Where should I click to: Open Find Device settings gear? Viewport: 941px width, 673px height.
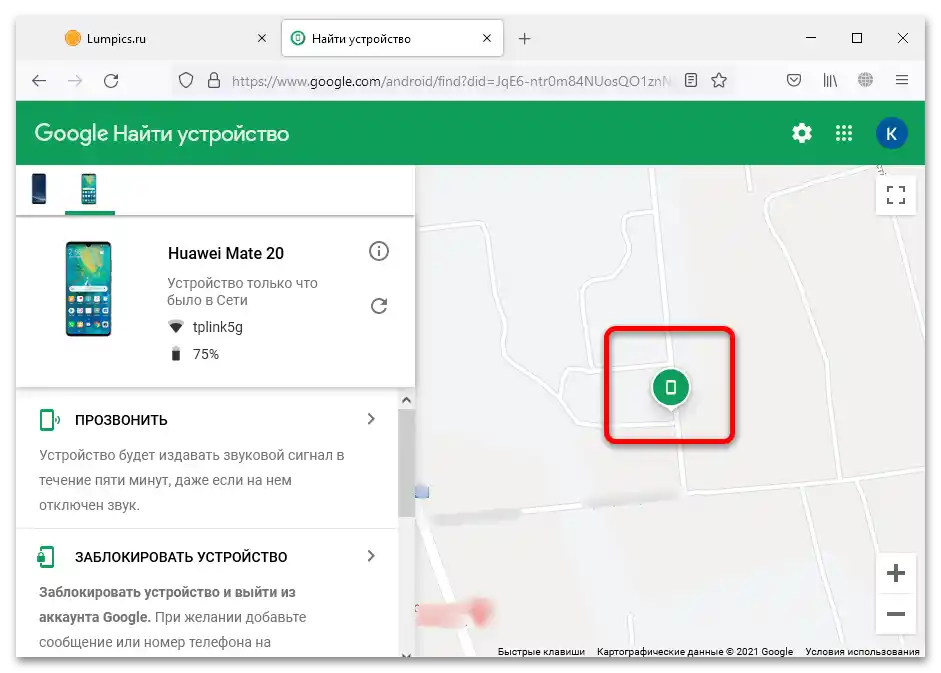tap(802, 133)
